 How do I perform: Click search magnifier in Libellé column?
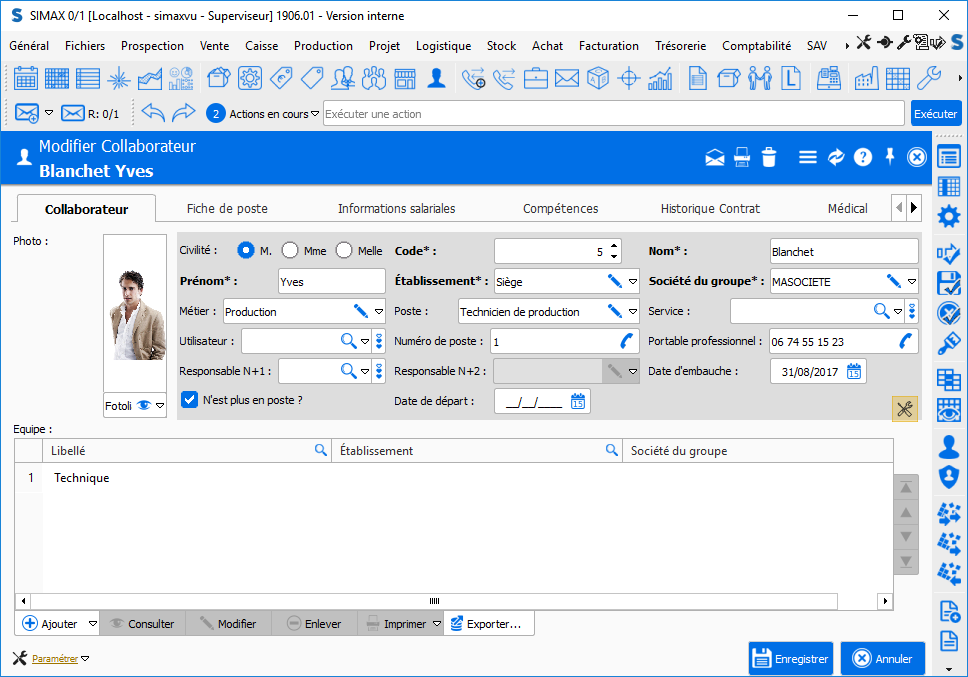point(321,451)
